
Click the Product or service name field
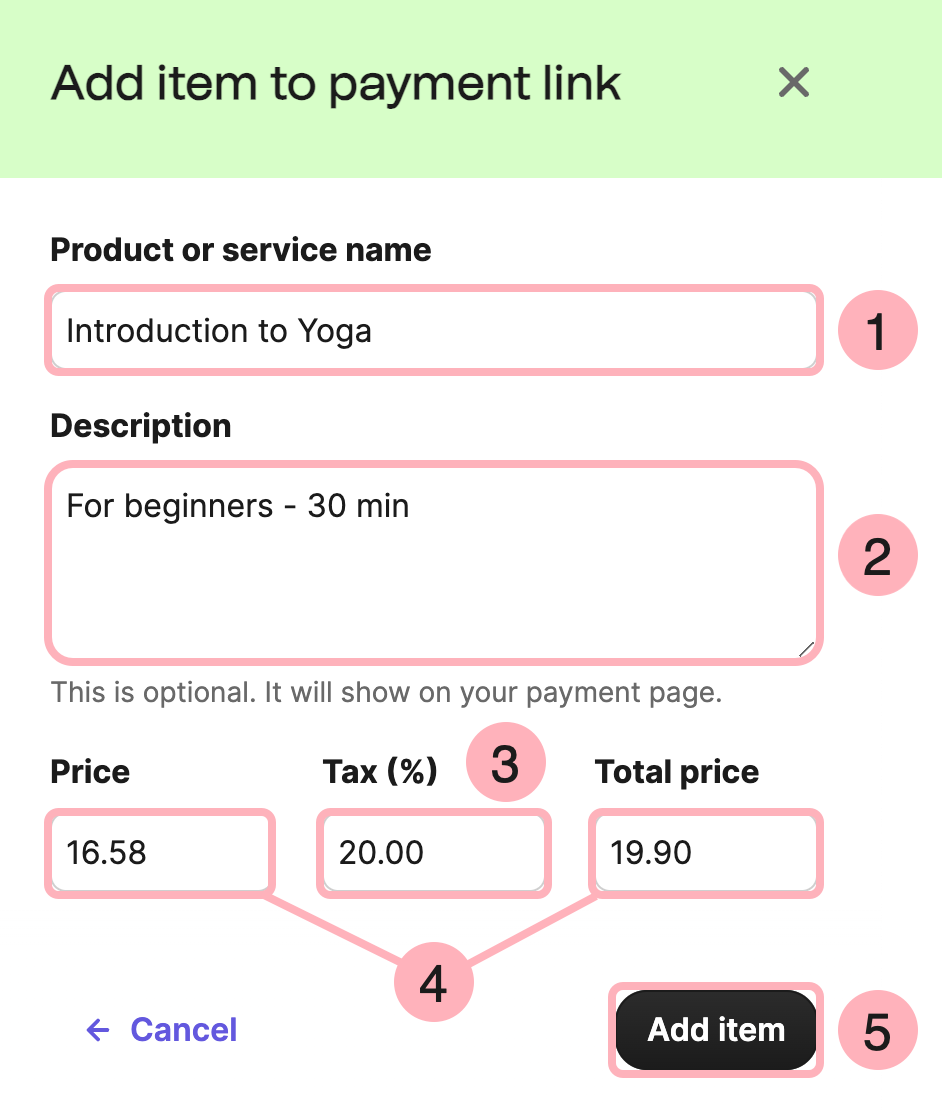point(433,331)
